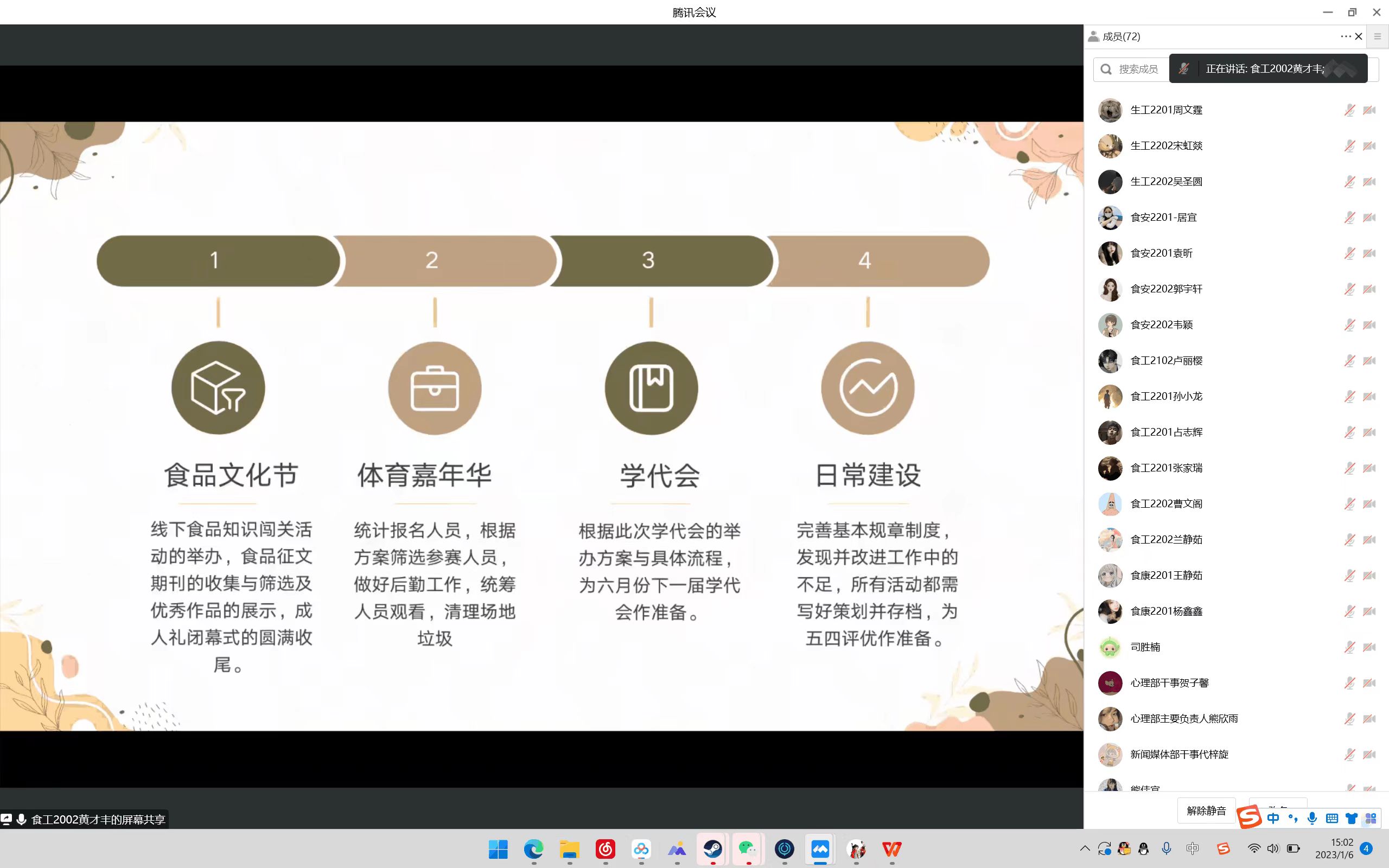Click the muted mic icon in speaking banner
This screenshot has width=1389, height=868.
pos(1183,69)
